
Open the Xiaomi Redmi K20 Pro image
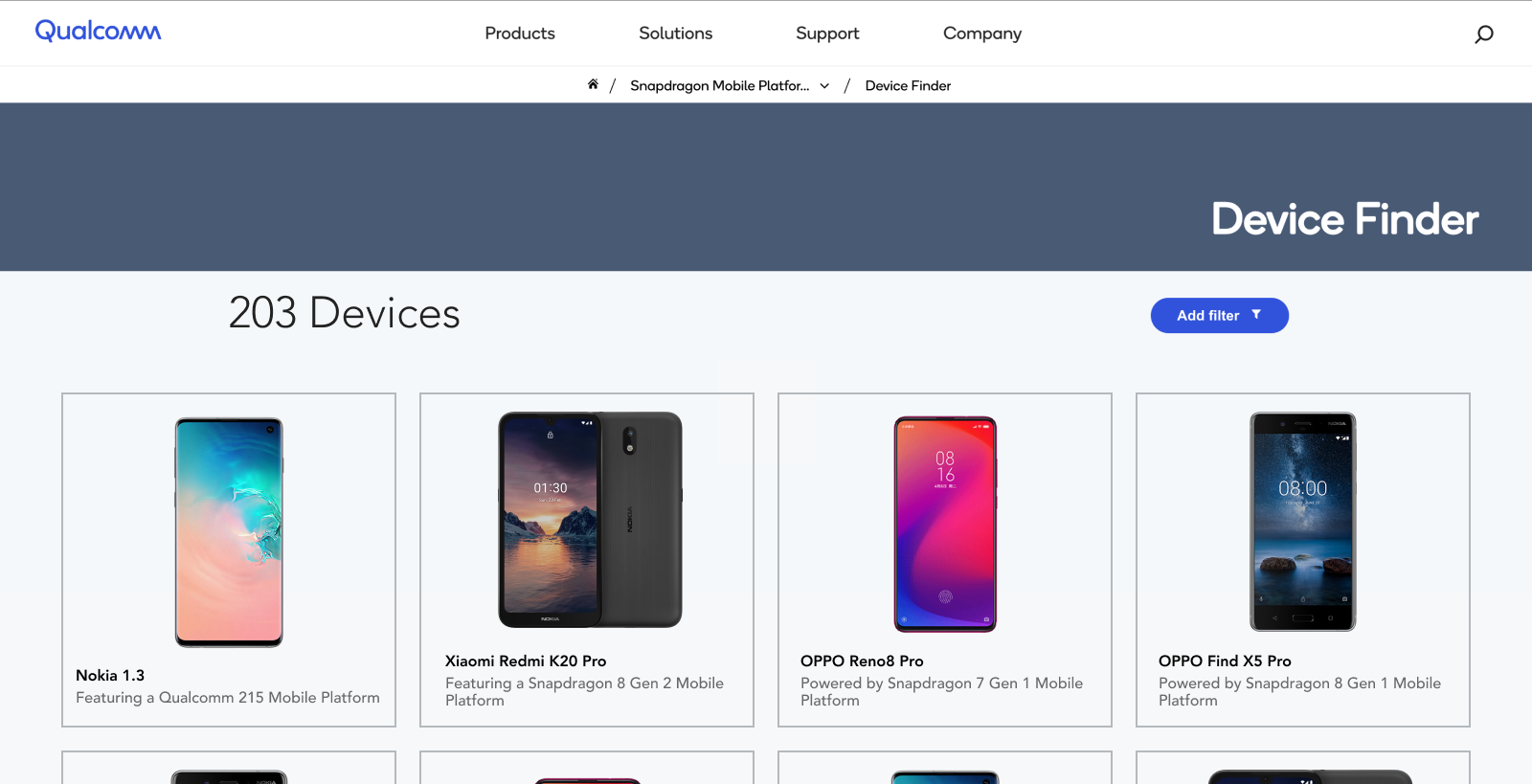pos(590,520)
